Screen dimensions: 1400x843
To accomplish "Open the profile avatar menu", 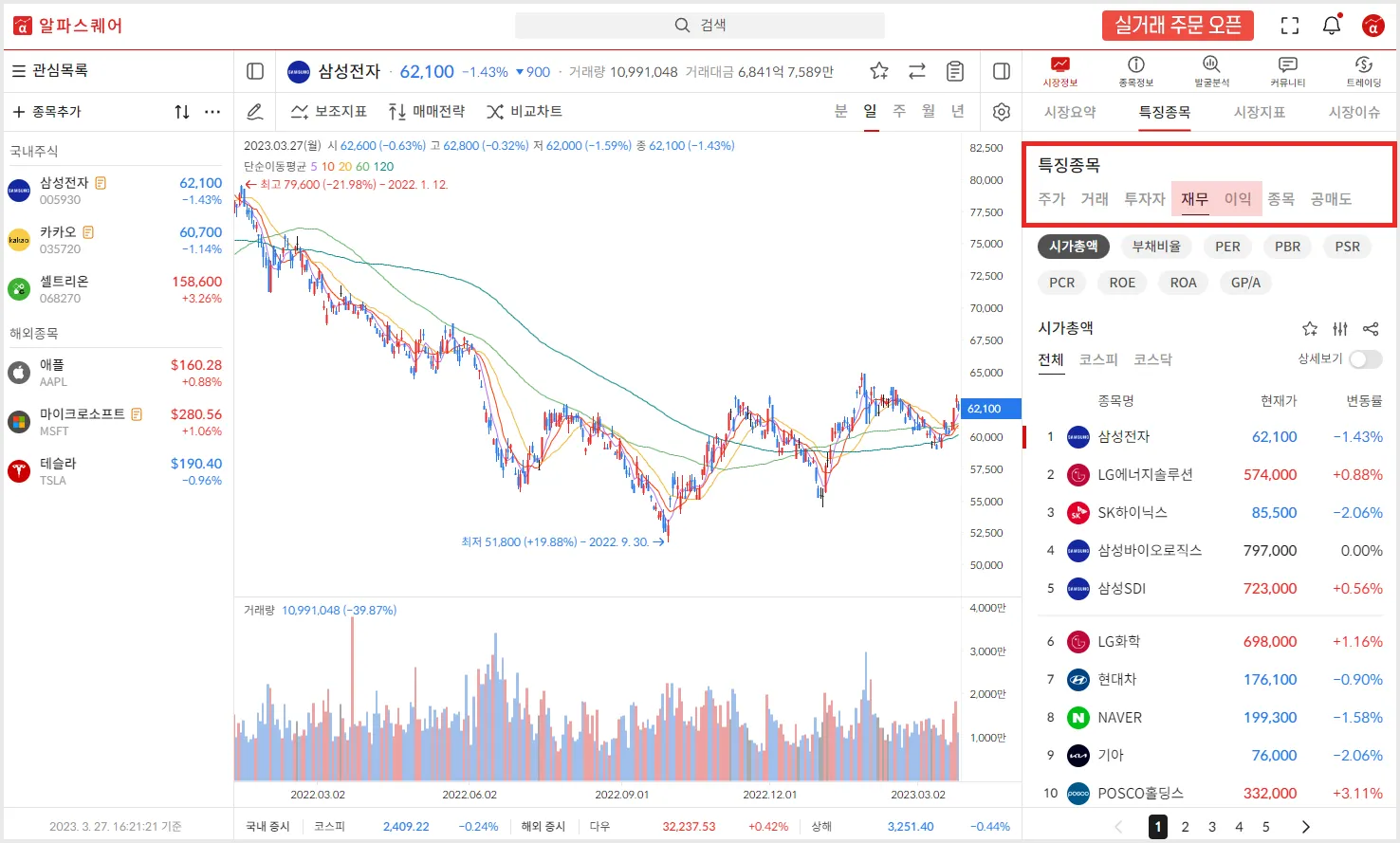I will coord(1372,26).
